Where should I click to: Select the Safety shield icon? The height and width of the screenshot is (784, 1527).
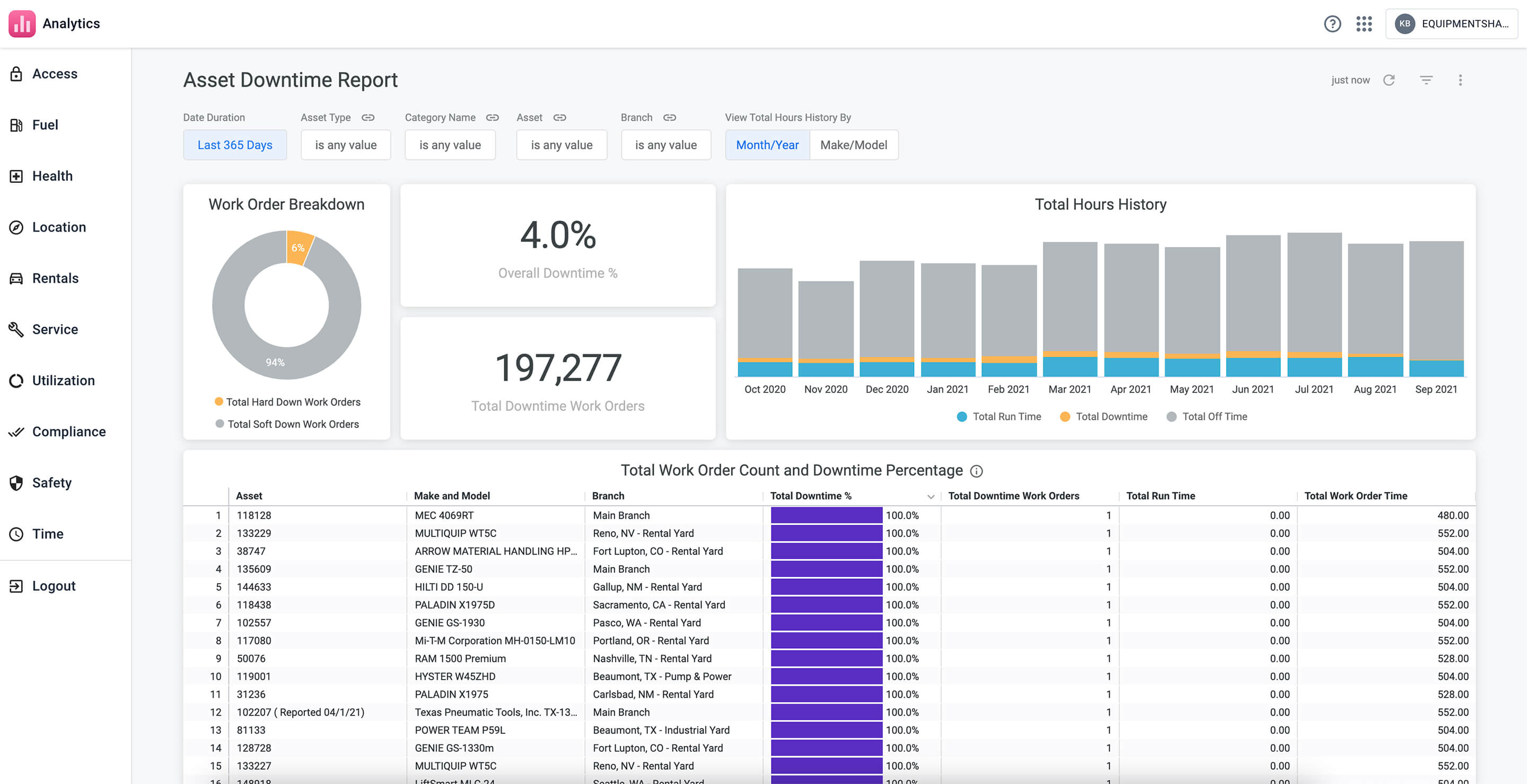16,482
